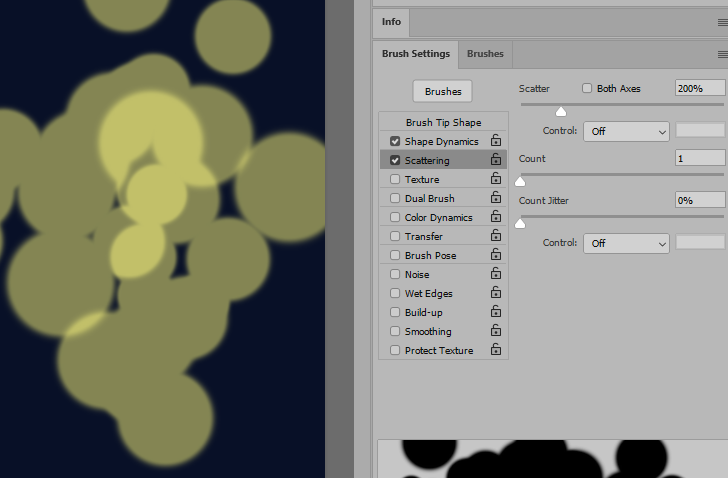Click the Scatter 200% value field
Screen dimensions: 728x478
click(700, 88)
